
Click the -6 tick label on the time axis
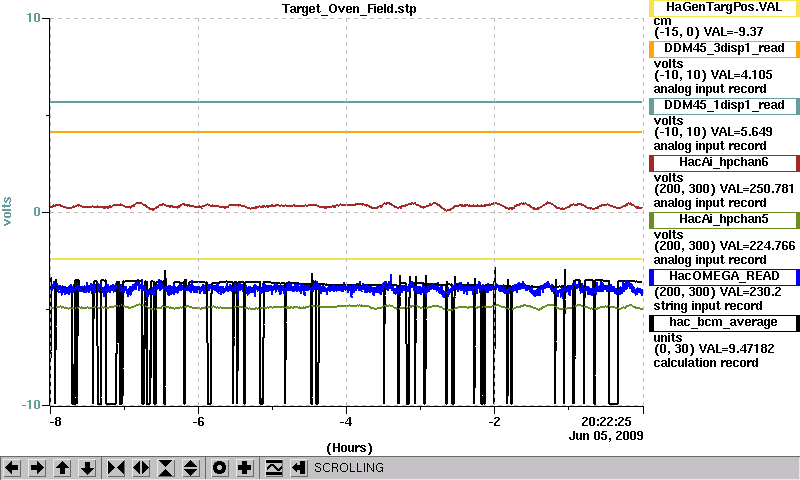click(198, 422)
